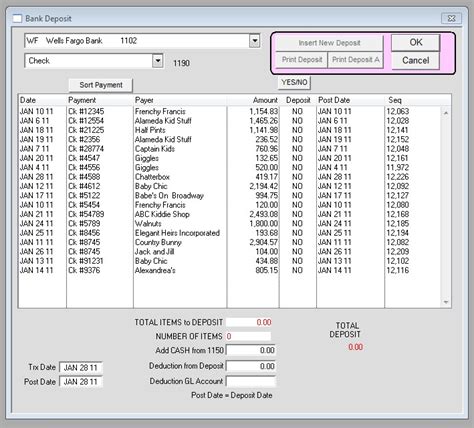Open the Wells Fargo Bank account dropdown
The image size is (474, 428).
tap(255, 41)
